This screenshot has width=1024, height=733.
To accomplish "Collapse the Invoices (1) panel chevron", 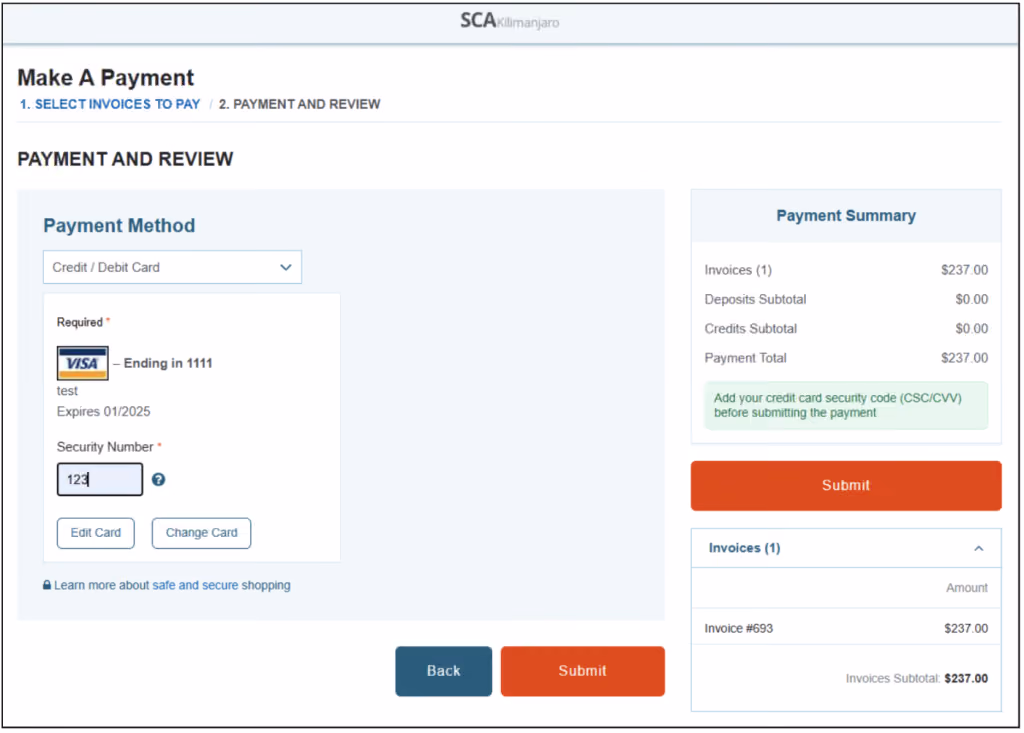I will (x=978, y=548).
